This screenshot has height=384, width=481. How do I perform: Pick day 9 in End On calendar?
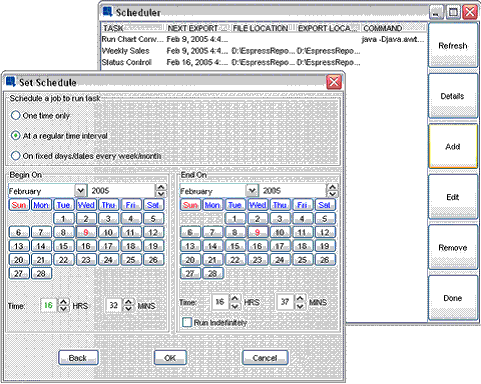(x=257, y=232)
